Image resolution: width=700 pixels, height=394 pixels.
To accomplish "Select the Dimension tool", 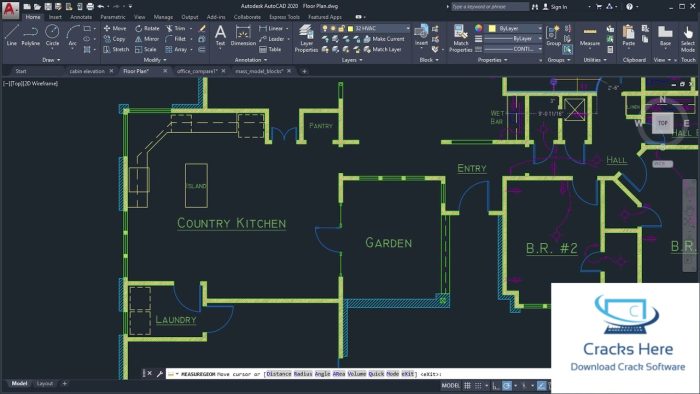I will (243, 36).
